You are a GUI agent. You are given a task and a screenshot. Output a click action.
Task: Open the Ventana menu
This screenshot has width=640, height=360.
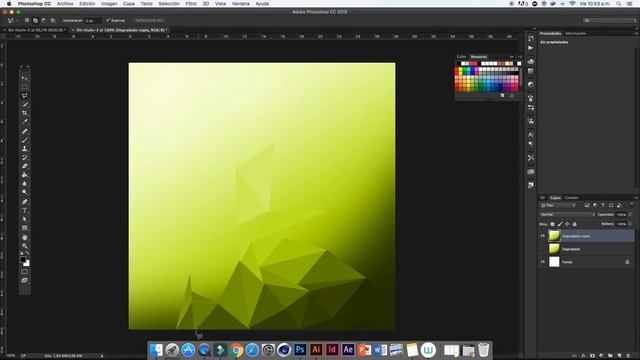pyautogui.click(x=241, y=4)
